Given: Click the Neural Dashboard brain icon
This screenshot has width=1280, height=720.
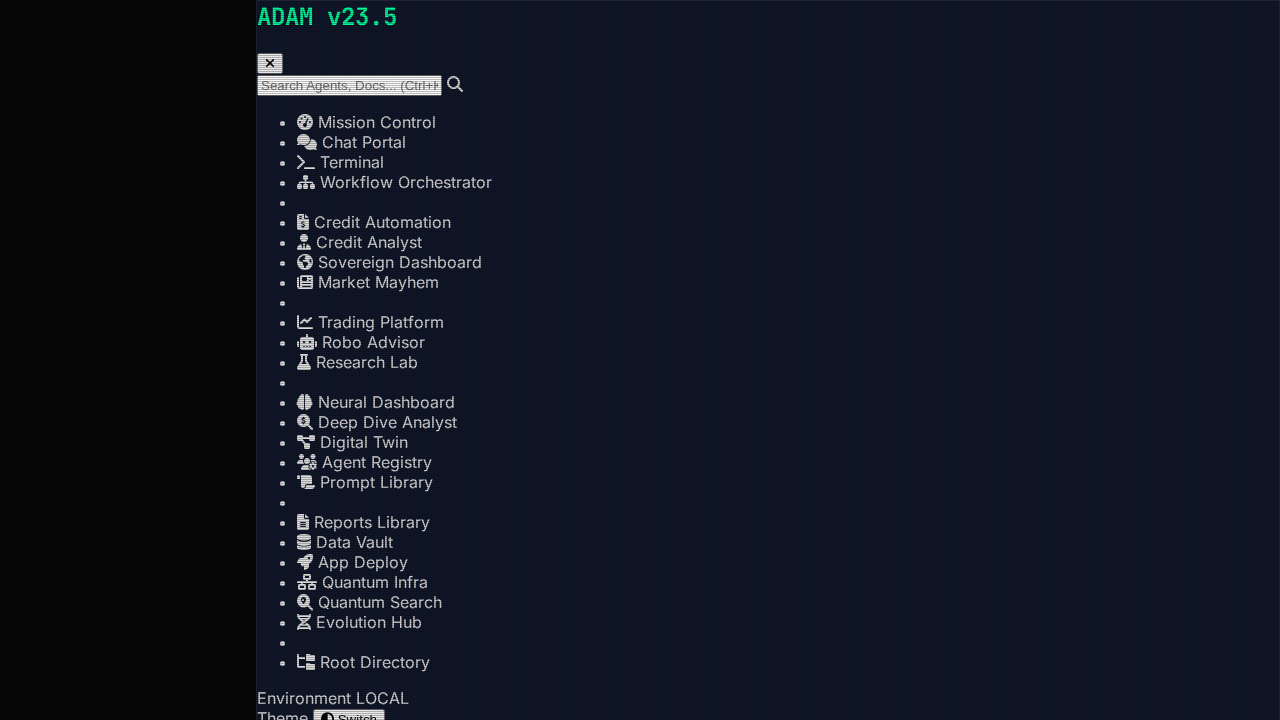Looking at the screenshot, I should 305,402.
